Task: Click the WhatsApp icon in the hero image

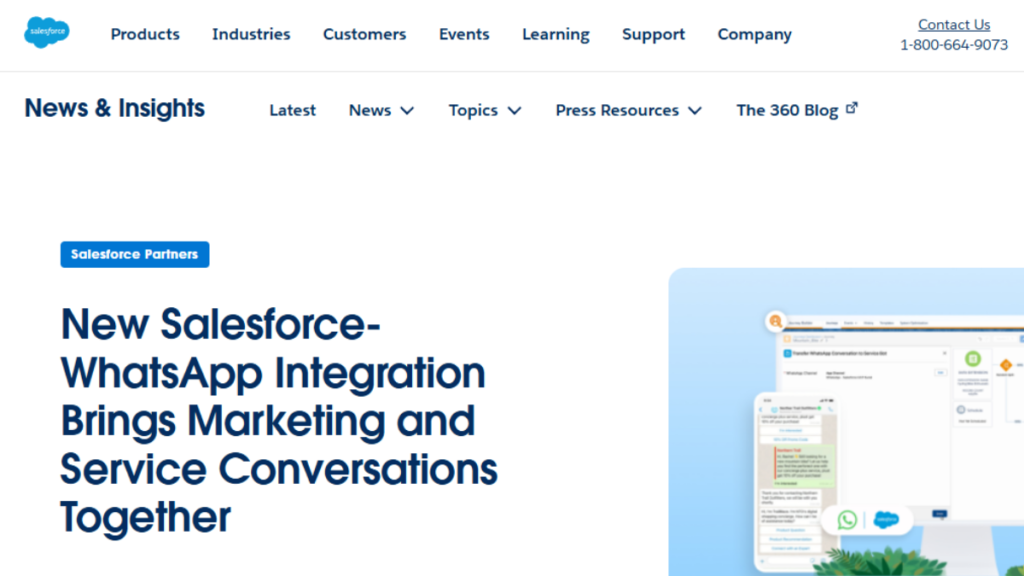Action: [849, 519]
